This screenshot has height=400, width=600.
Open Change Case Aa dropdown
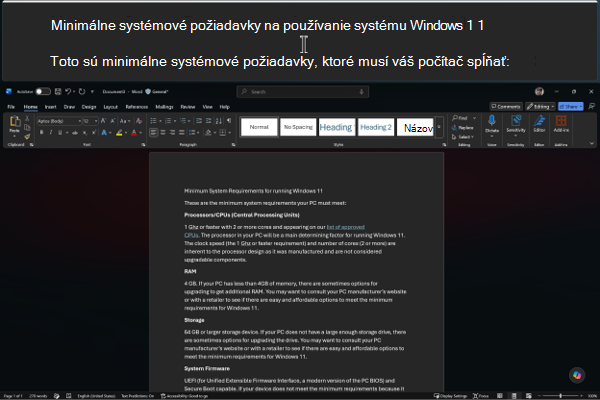pos(125,121)
